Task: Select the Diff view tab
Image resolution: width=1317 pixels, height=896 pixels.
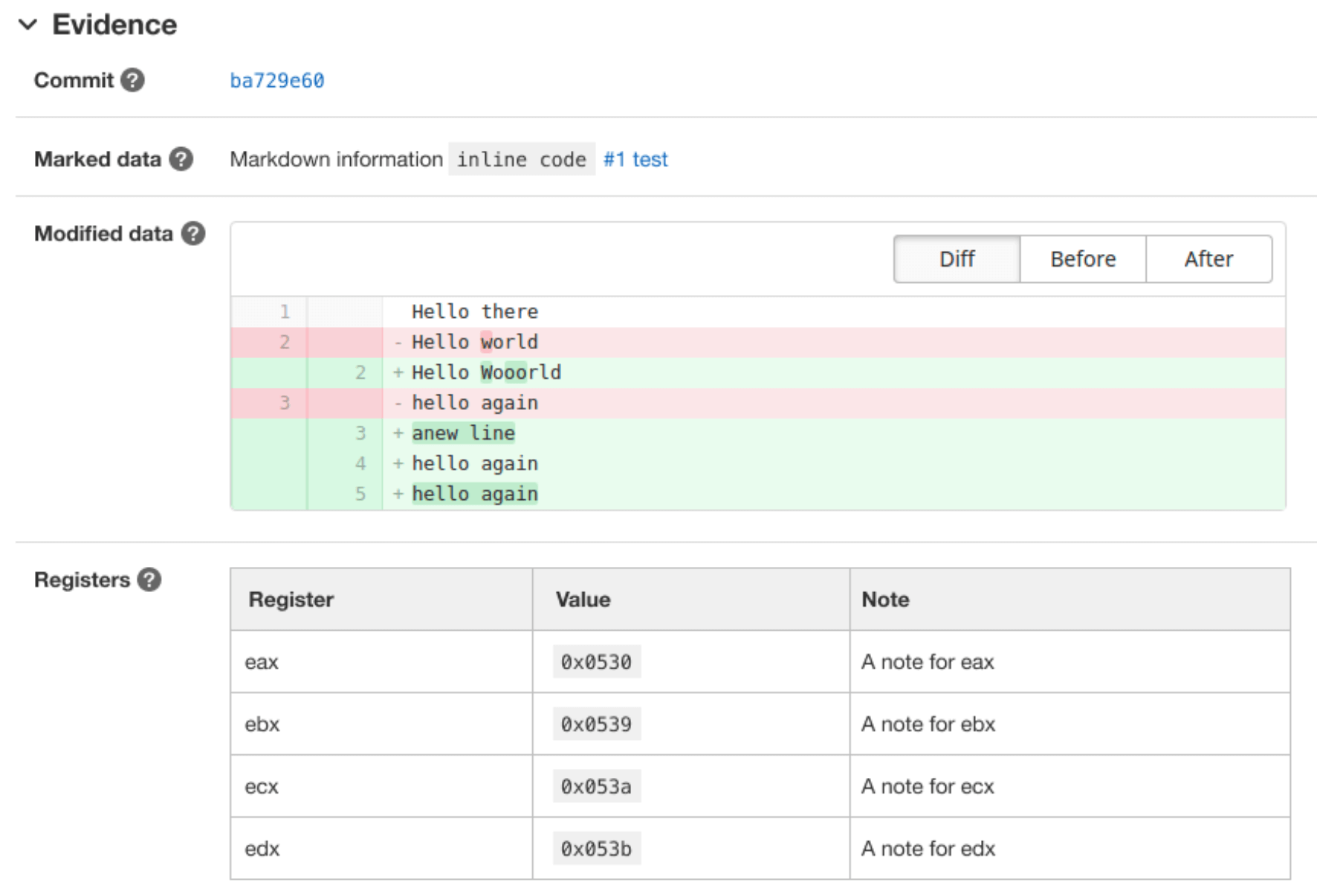Action: 957,259
